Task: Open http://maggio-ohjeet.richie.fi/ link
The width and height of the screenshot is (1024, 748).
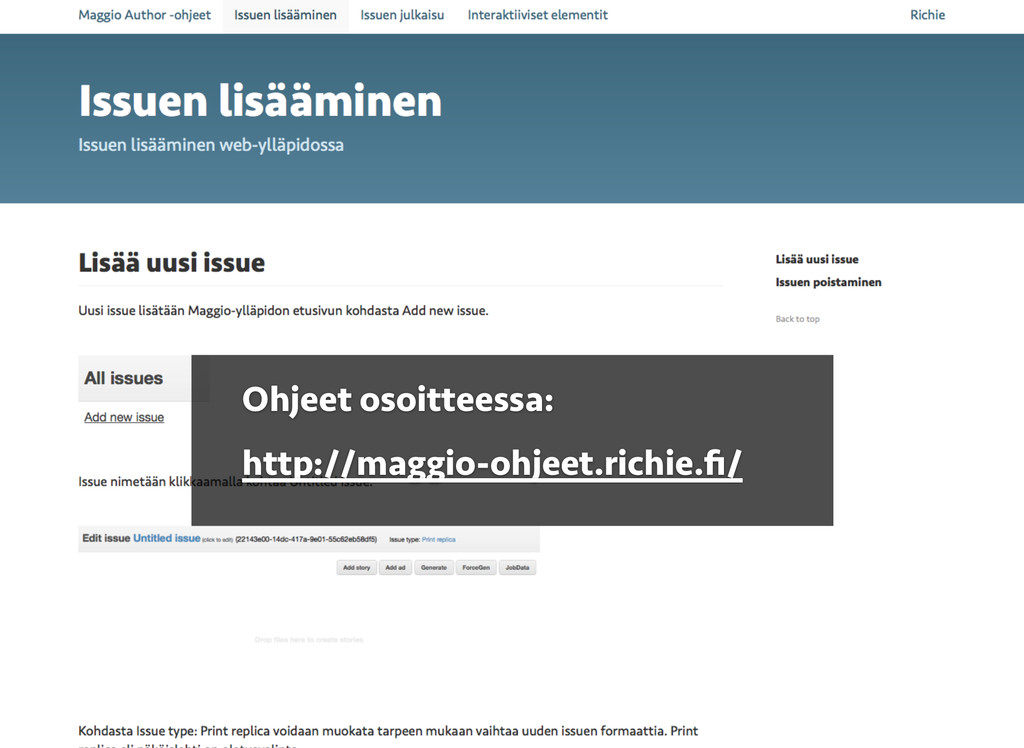Action: [492, 463]
